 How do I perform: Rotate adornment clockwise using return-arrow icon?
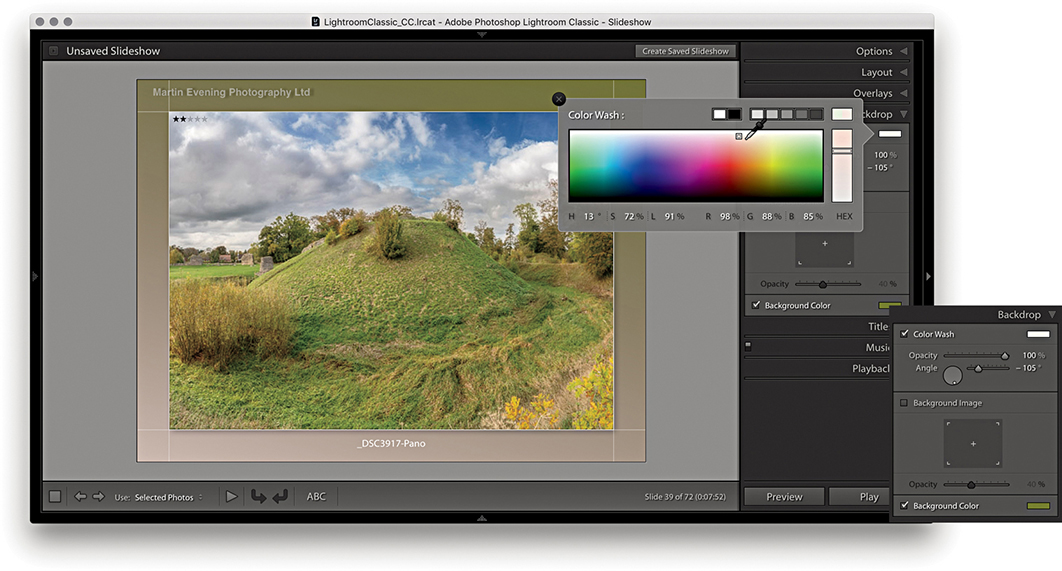click(280, 497)
